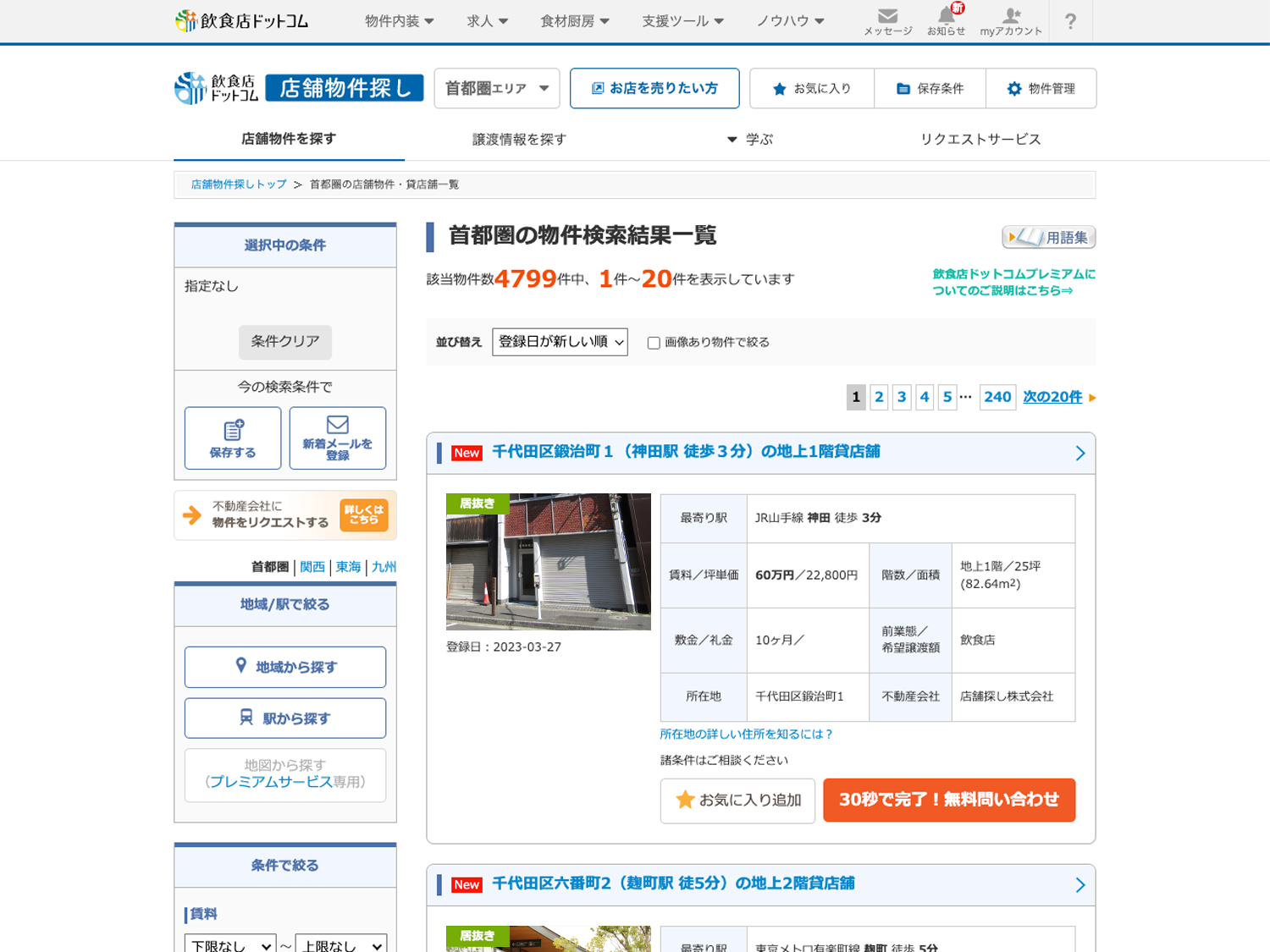Click the help question mark icon
1270x952 pixels.
[x=1071, y=21]
